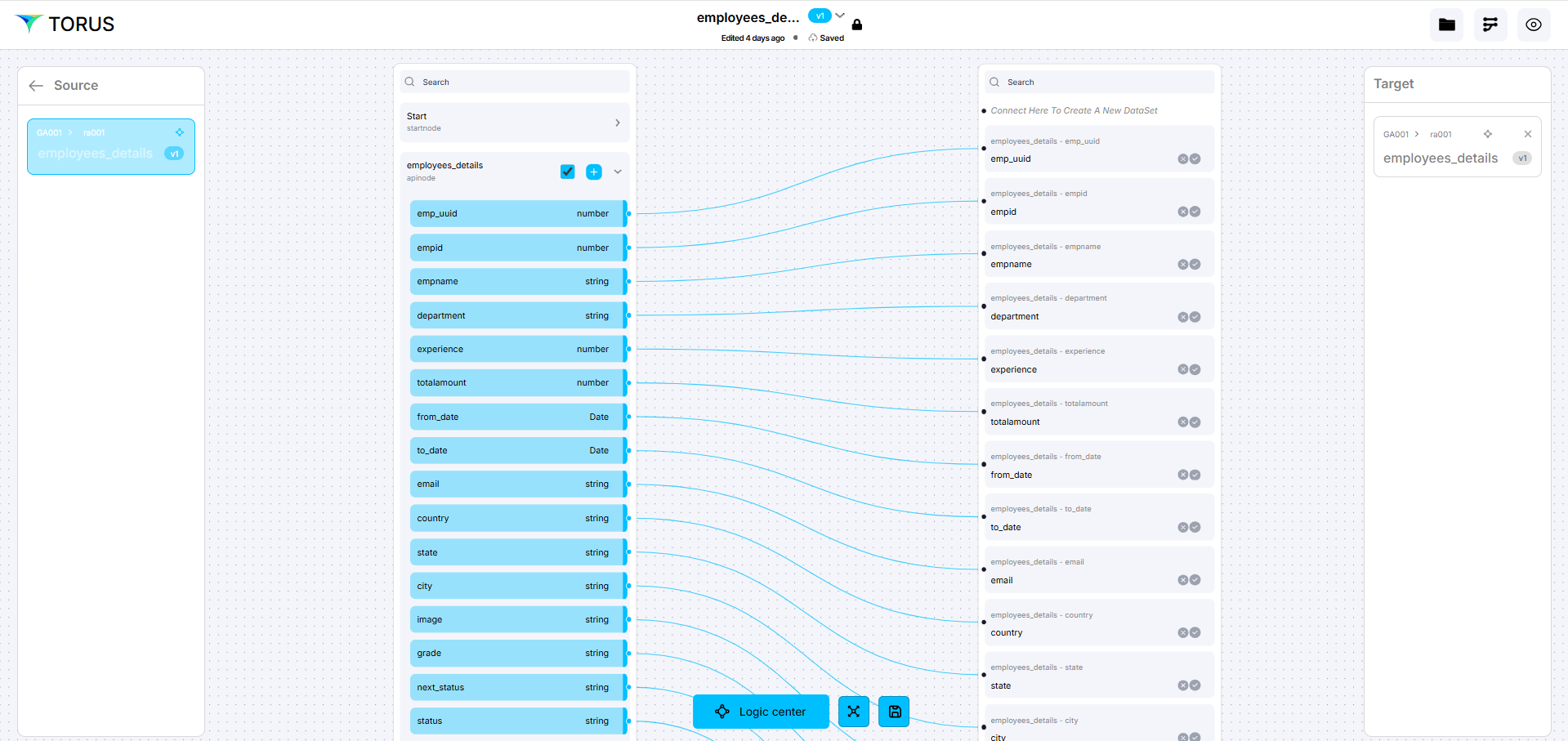Click the save floppy disk icon

pyautogui.click(x=894, y=712)
